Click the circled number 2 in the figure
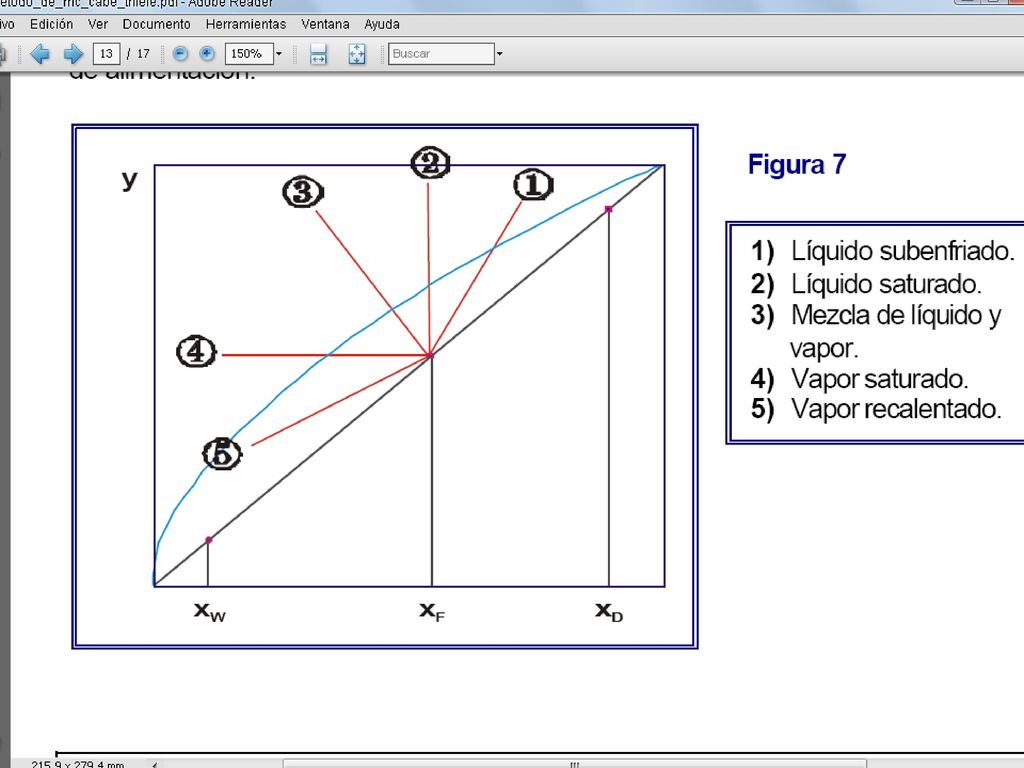This screenshot has height=768, width=1024. [x=430, y=163]
